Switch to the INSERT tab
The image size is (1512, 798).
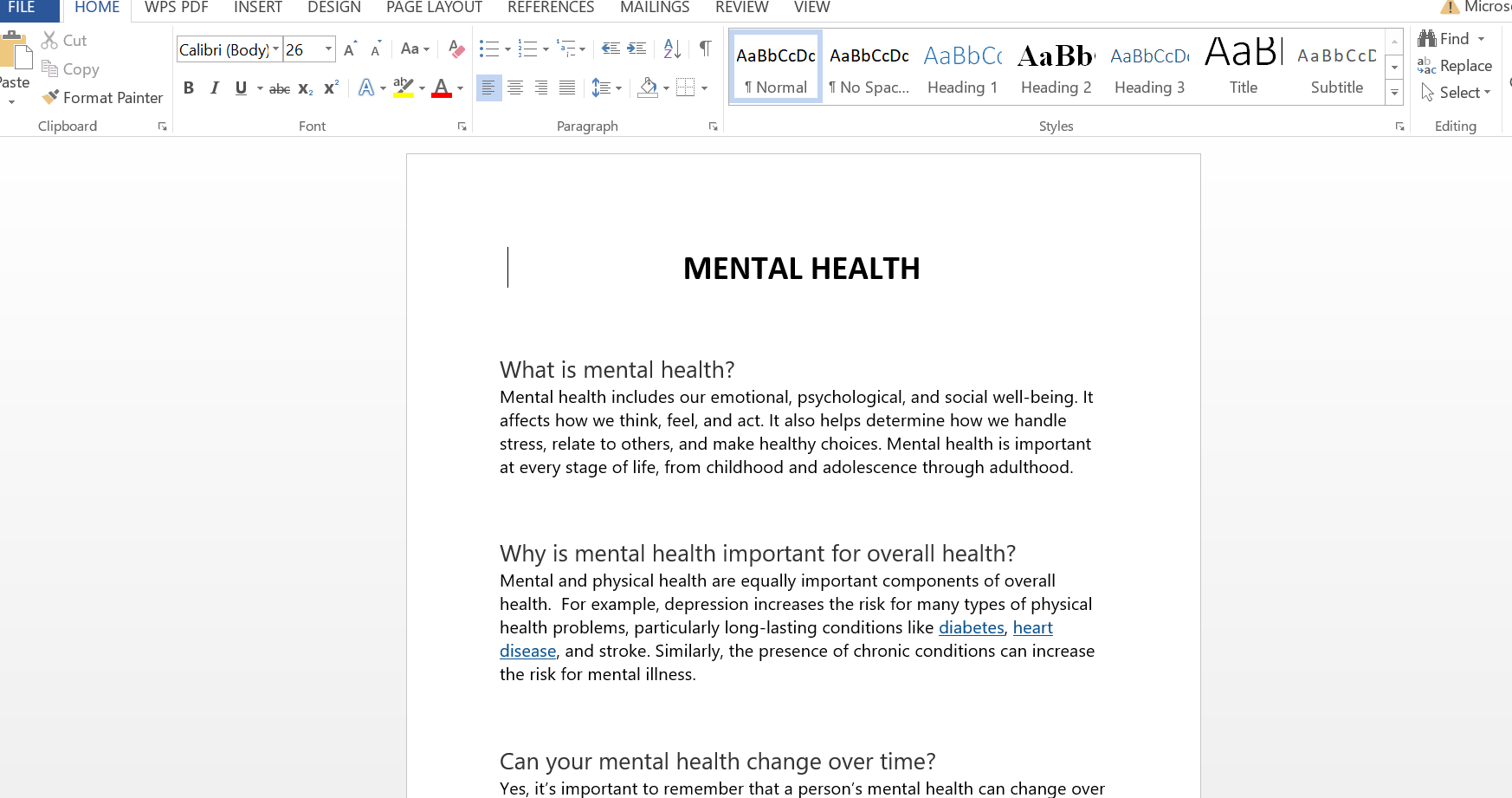point(258,8)
